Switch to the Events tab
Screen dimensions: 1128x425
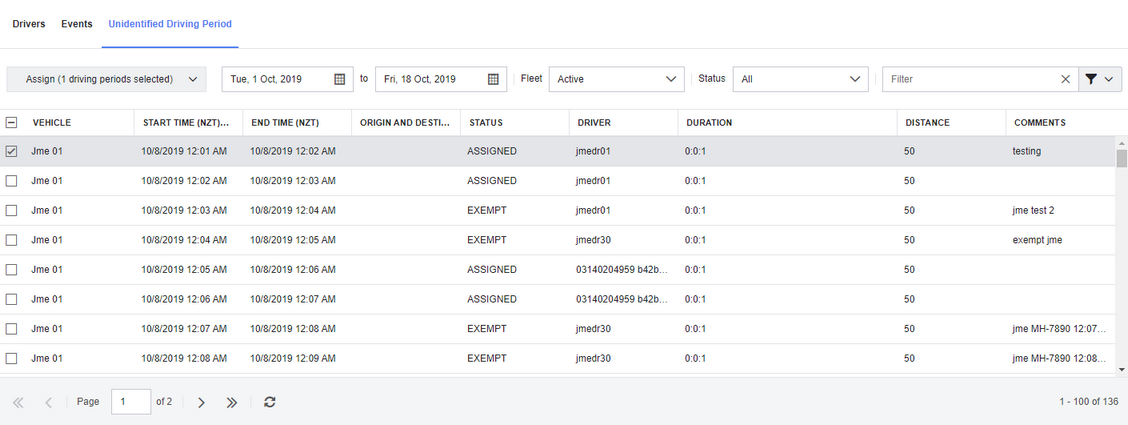point(77,24)
